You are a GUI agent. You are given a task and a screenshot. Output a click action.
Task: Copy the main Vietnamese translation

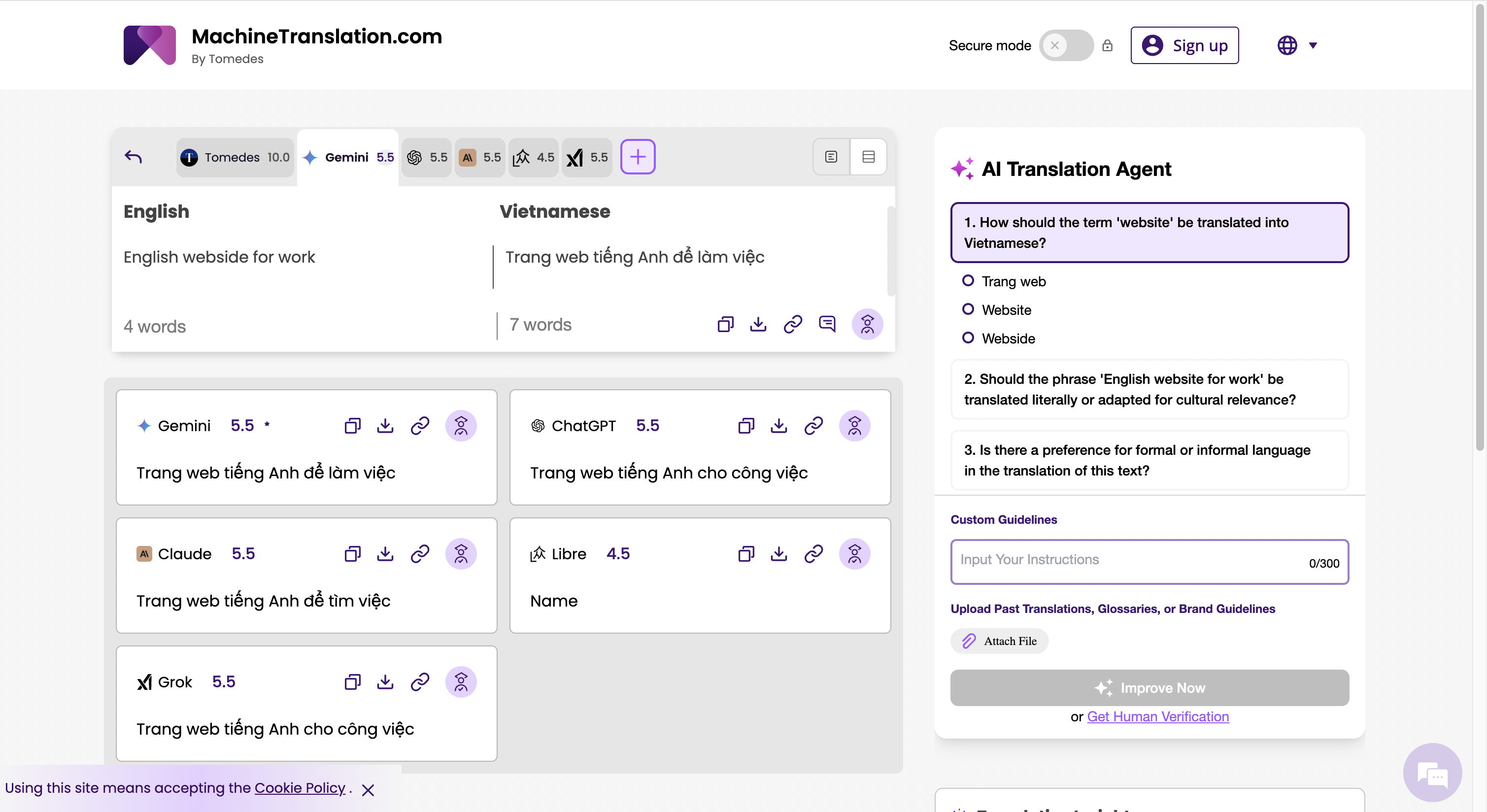[x=726, y=324]
